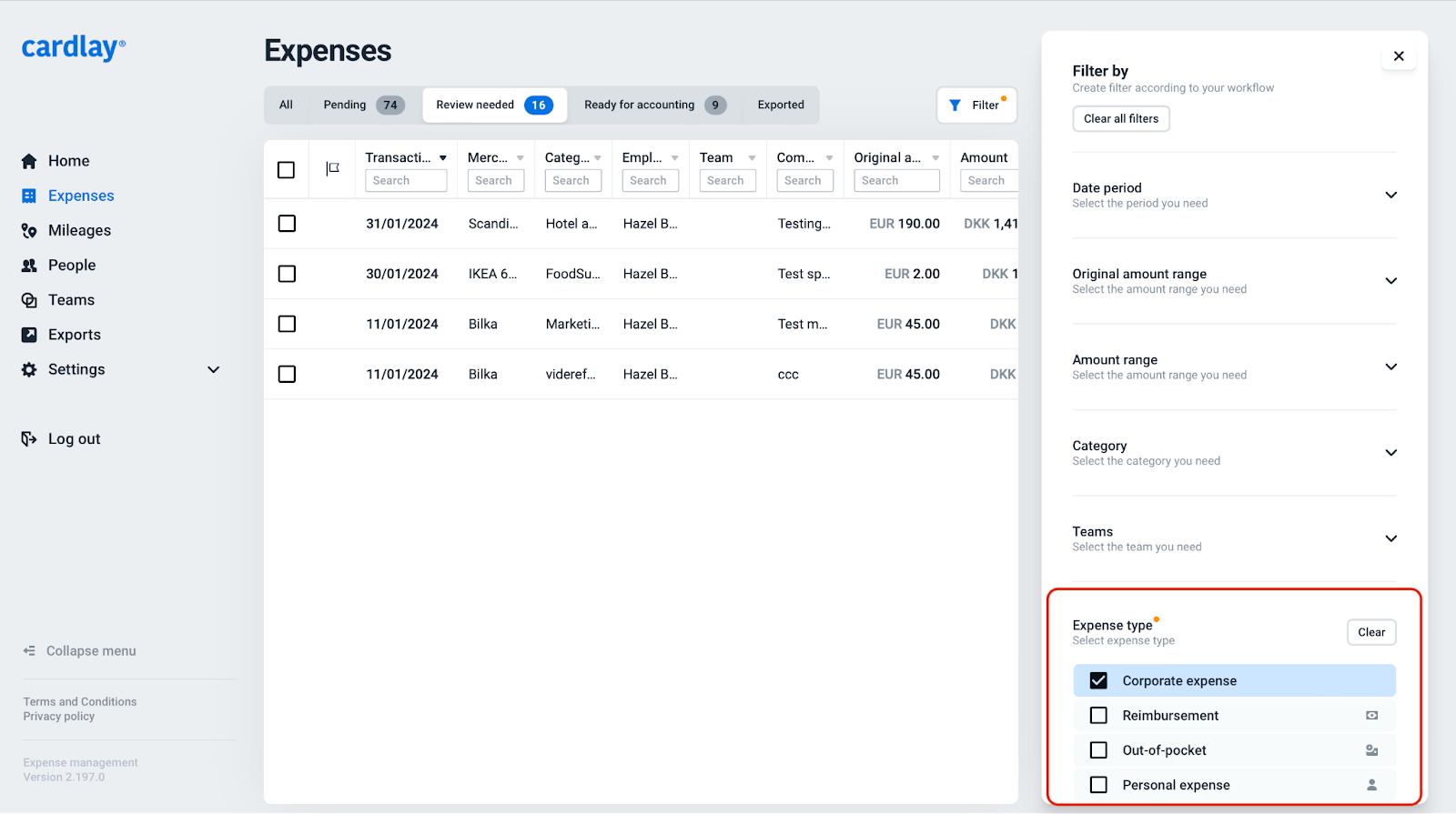Screen dimensions: 1456x814
Task: Click the Clear all filters button
Action: coord(1121,119)
